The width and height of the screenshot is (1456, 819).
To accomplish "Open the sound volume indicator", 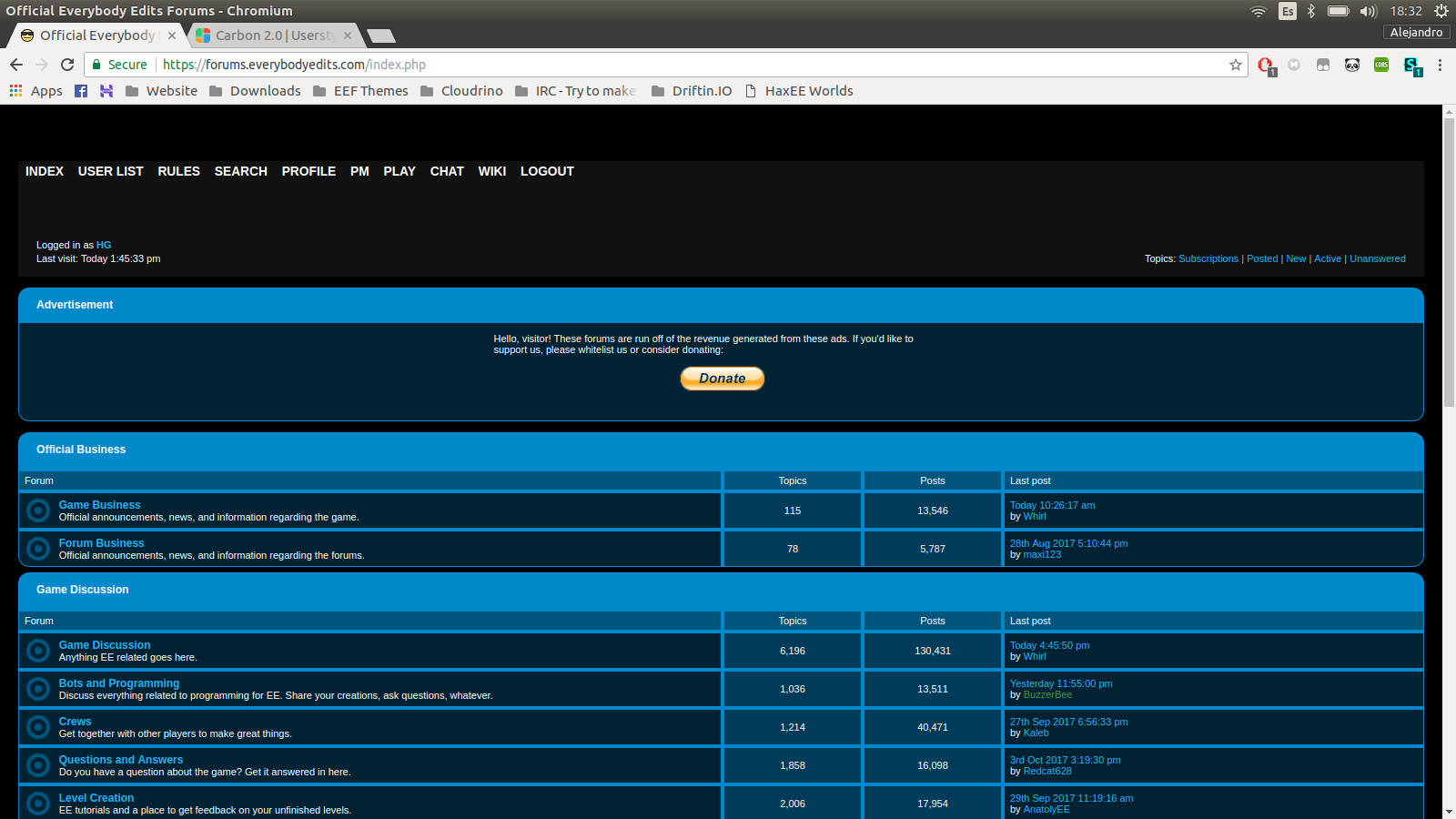I will [1369, 11].
